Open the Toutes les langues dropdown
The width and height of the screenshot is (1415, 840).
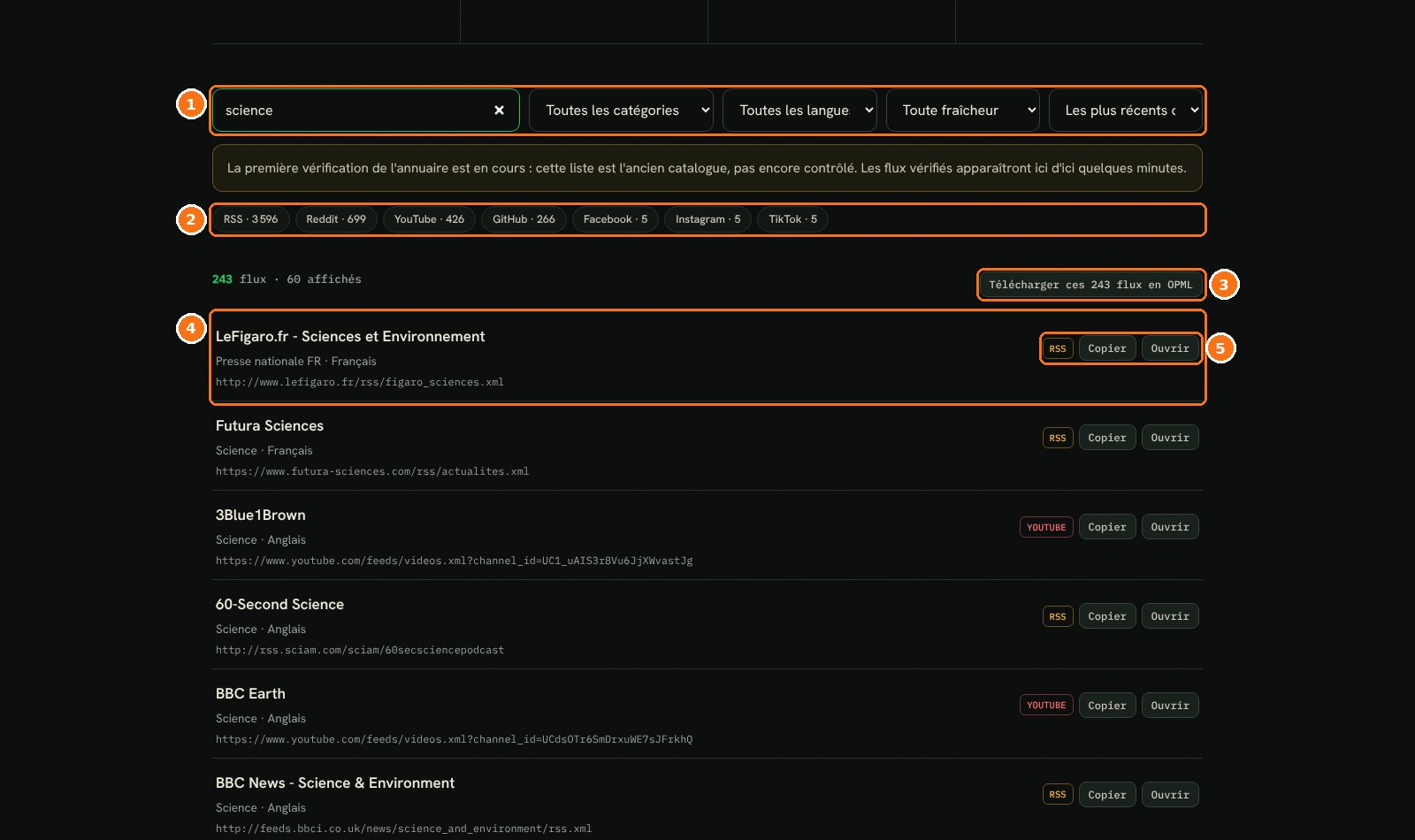pos(799,111)
